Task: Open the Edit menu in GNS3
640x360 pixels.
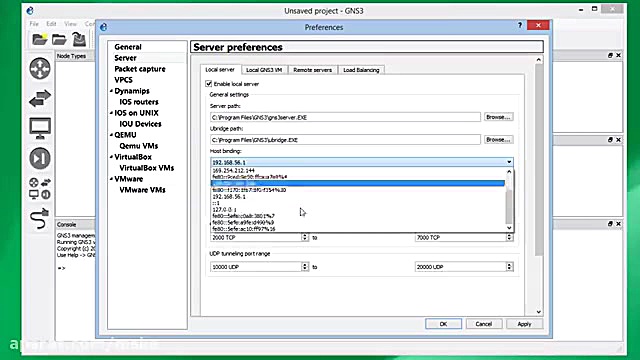Action: pos(51,24)
